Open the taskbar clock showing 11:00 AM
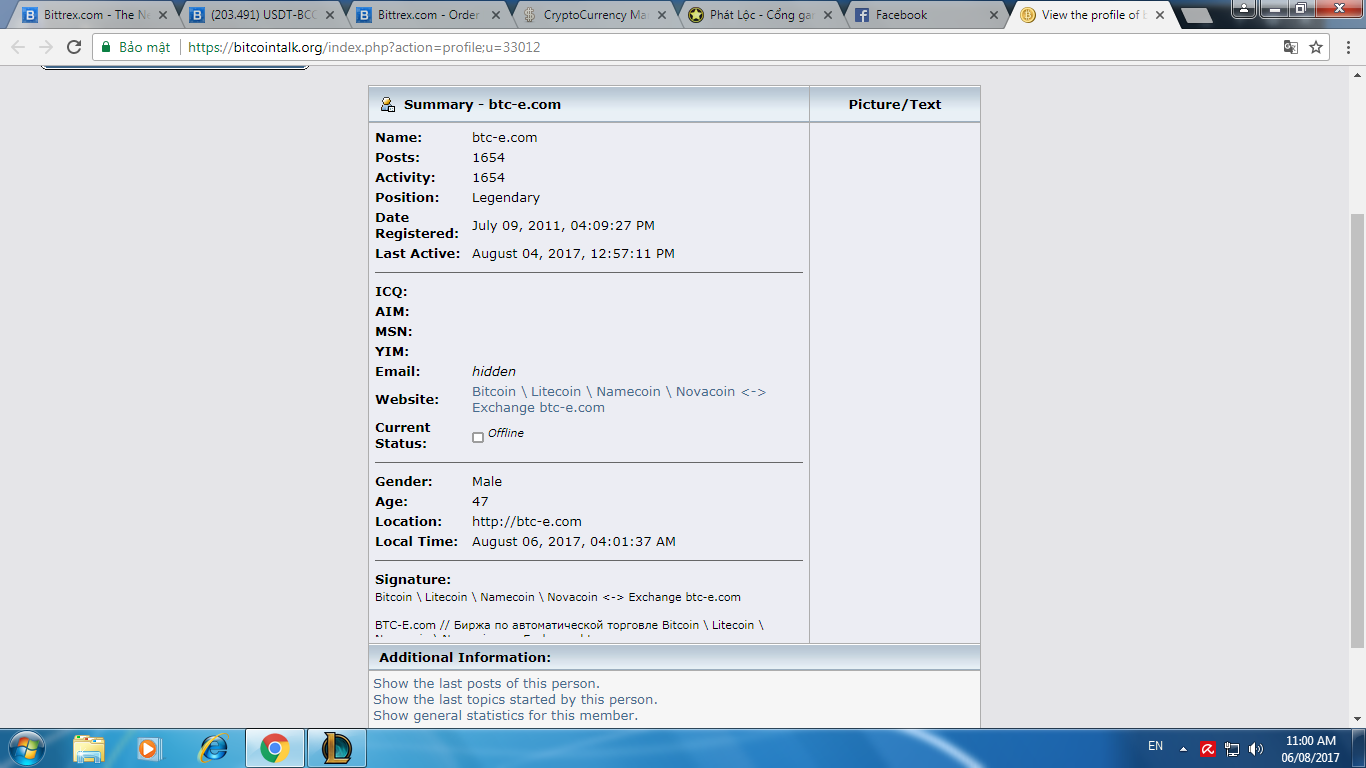The image size is (1366, 768). point(1310,748)
